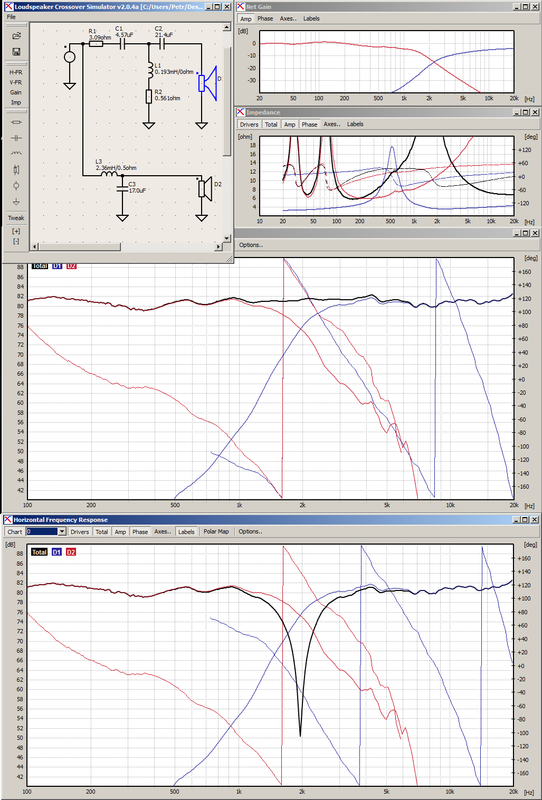Click the schematic horizontal scrollbar thumb

80,246
